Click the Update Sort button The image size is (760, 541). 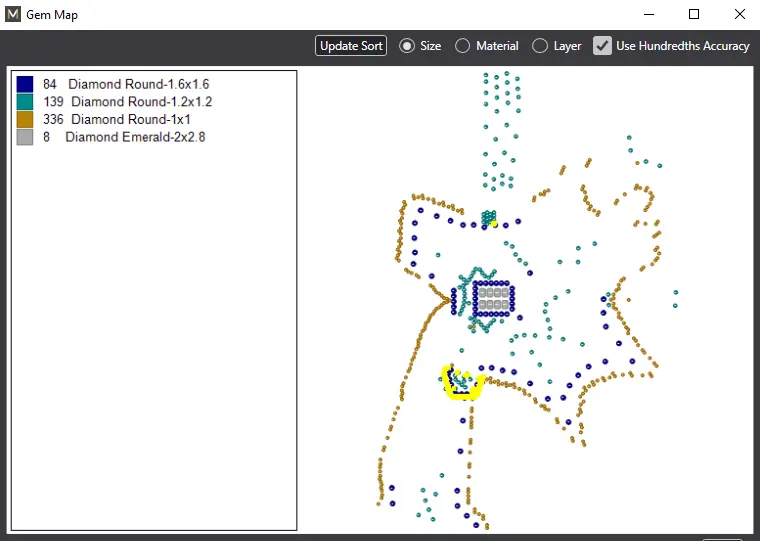tap(351, 46)
